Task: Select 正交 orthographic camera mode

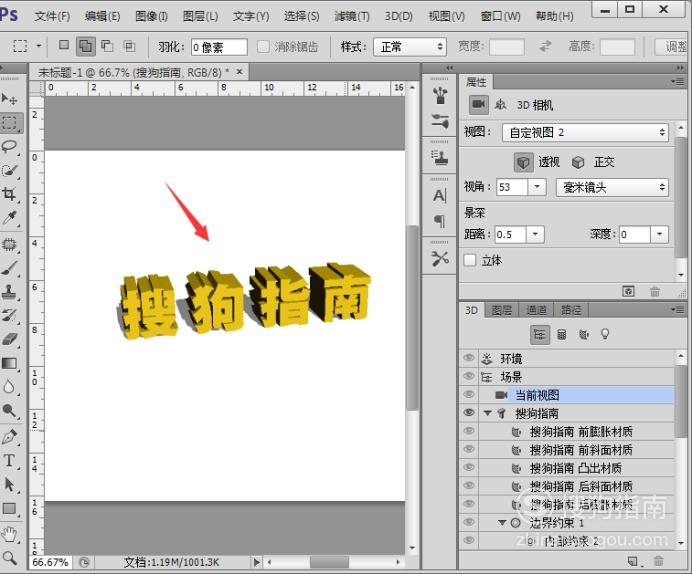Action: (578, 162)
